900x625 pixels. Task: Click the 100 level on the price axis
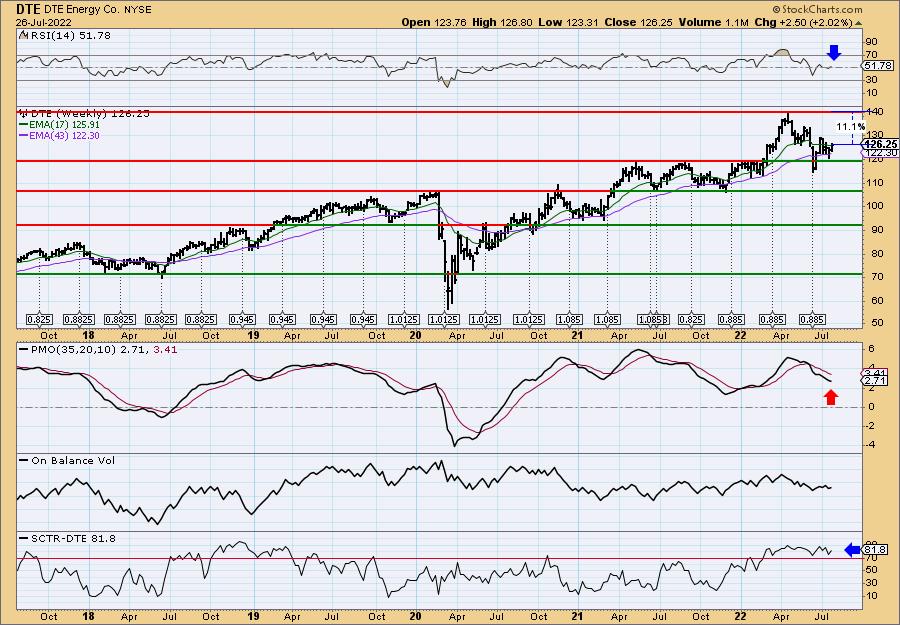873,205
